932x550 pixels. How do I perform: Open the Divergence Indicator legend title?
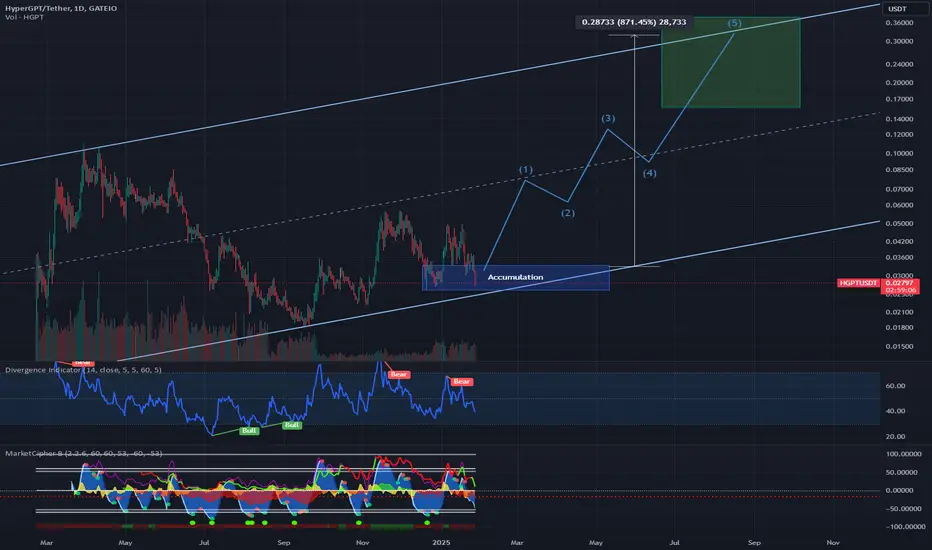(83, 370)
